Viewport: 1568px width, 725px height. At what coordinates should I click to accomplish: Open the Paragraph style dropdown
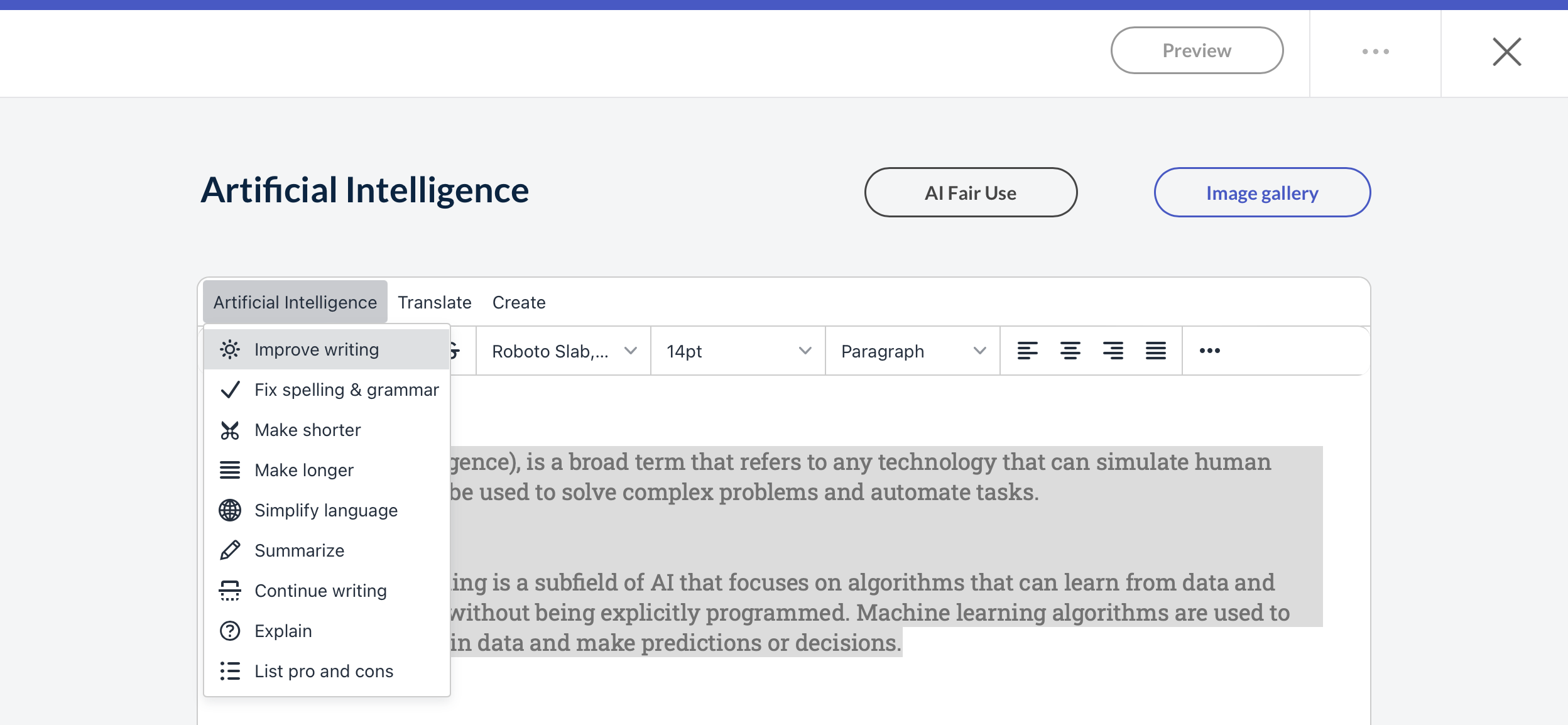pos(912,351)
